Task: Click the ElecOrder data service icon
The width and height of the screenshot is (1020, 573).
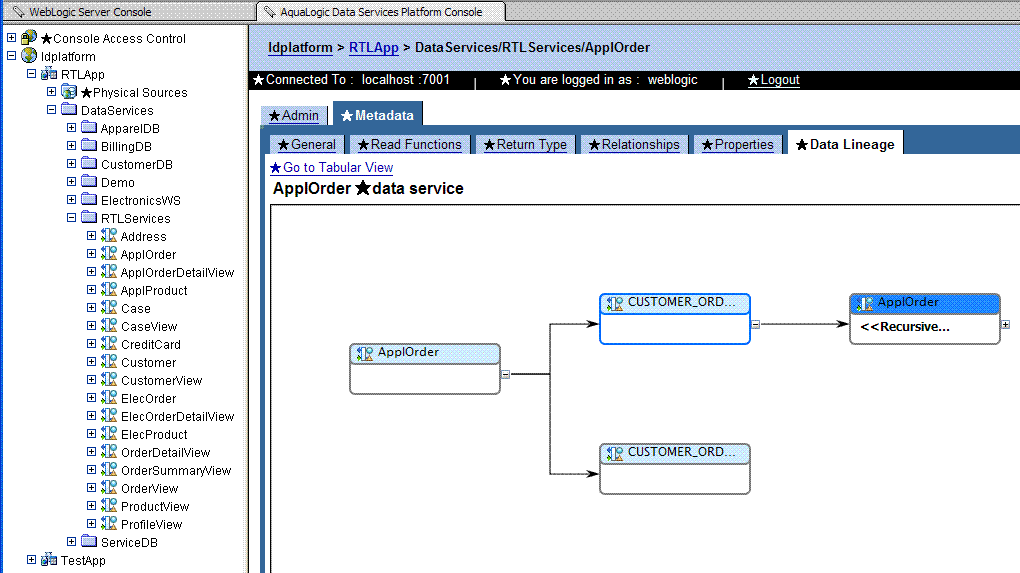Action: [x=109, y=397]
